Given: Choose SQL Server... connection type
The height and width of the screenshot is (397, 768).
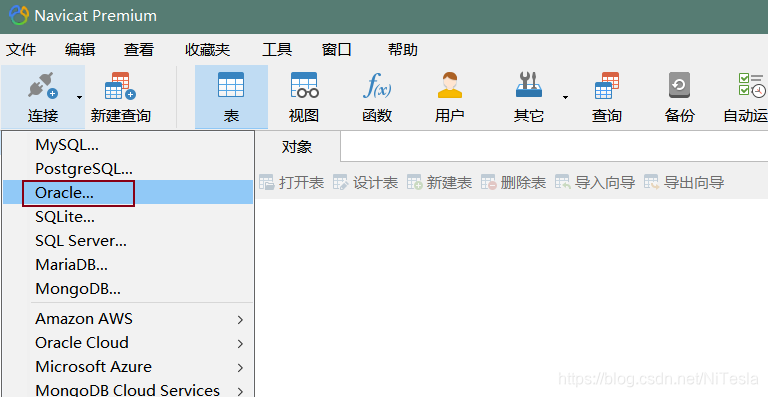Looking at the screenshot, I should 128,240.
